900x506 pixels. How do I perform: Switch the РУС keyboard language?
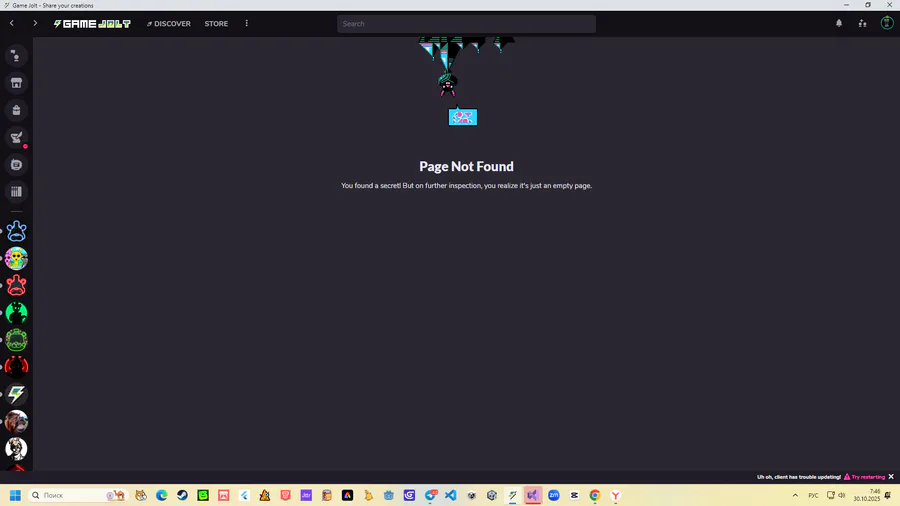point(813,495)
